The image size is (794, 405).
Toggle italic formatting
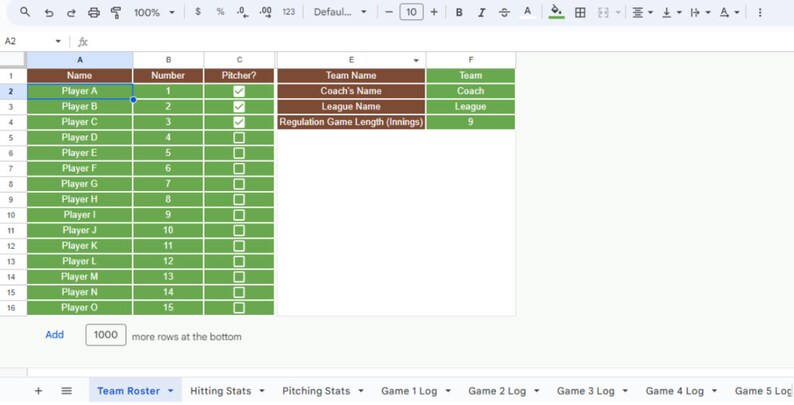(x=482, y=13)
